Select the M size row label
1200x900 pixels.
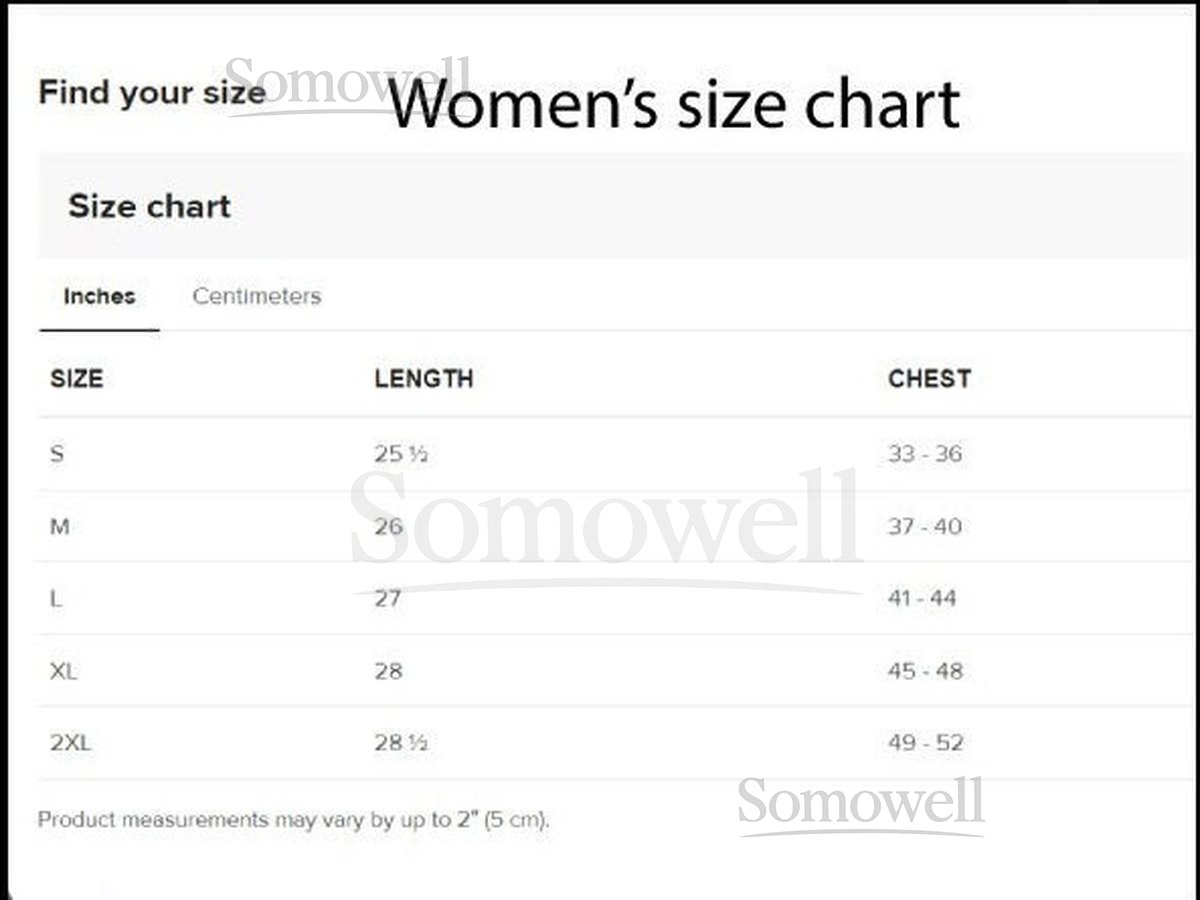tap(60, 527)
